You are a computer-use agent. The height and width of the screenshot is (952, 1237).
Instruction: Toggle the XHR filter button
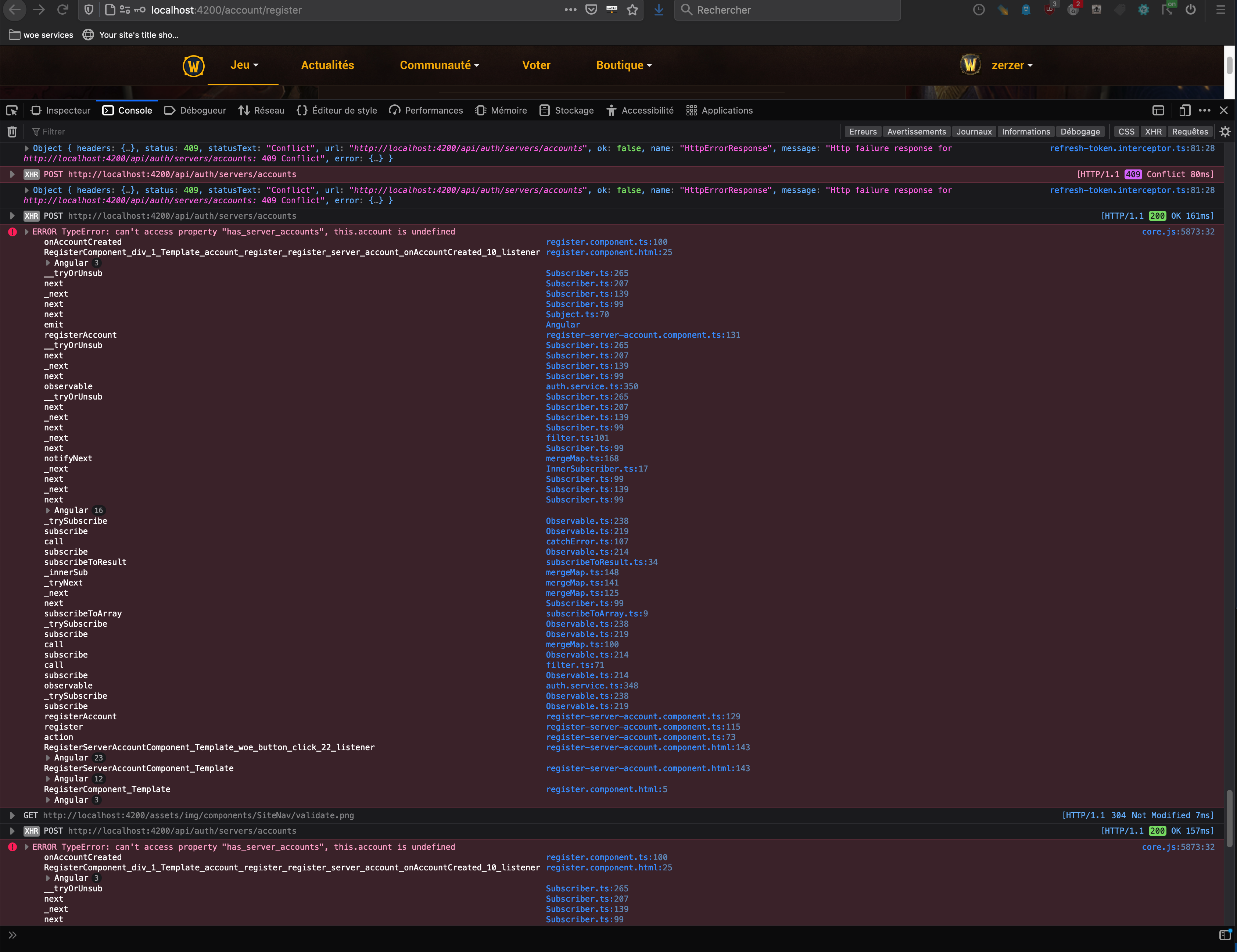click(1152, 132)
